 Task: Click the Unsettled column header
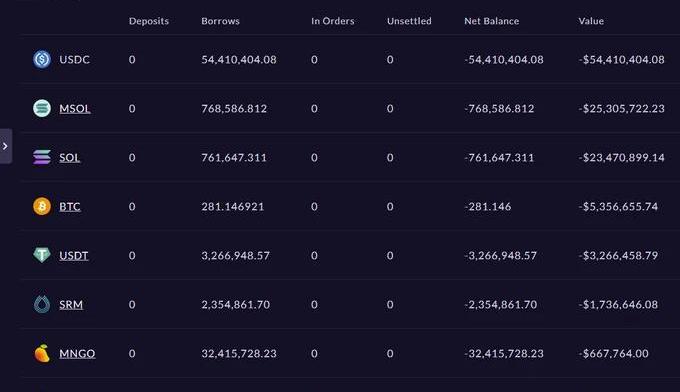point(409,21)
